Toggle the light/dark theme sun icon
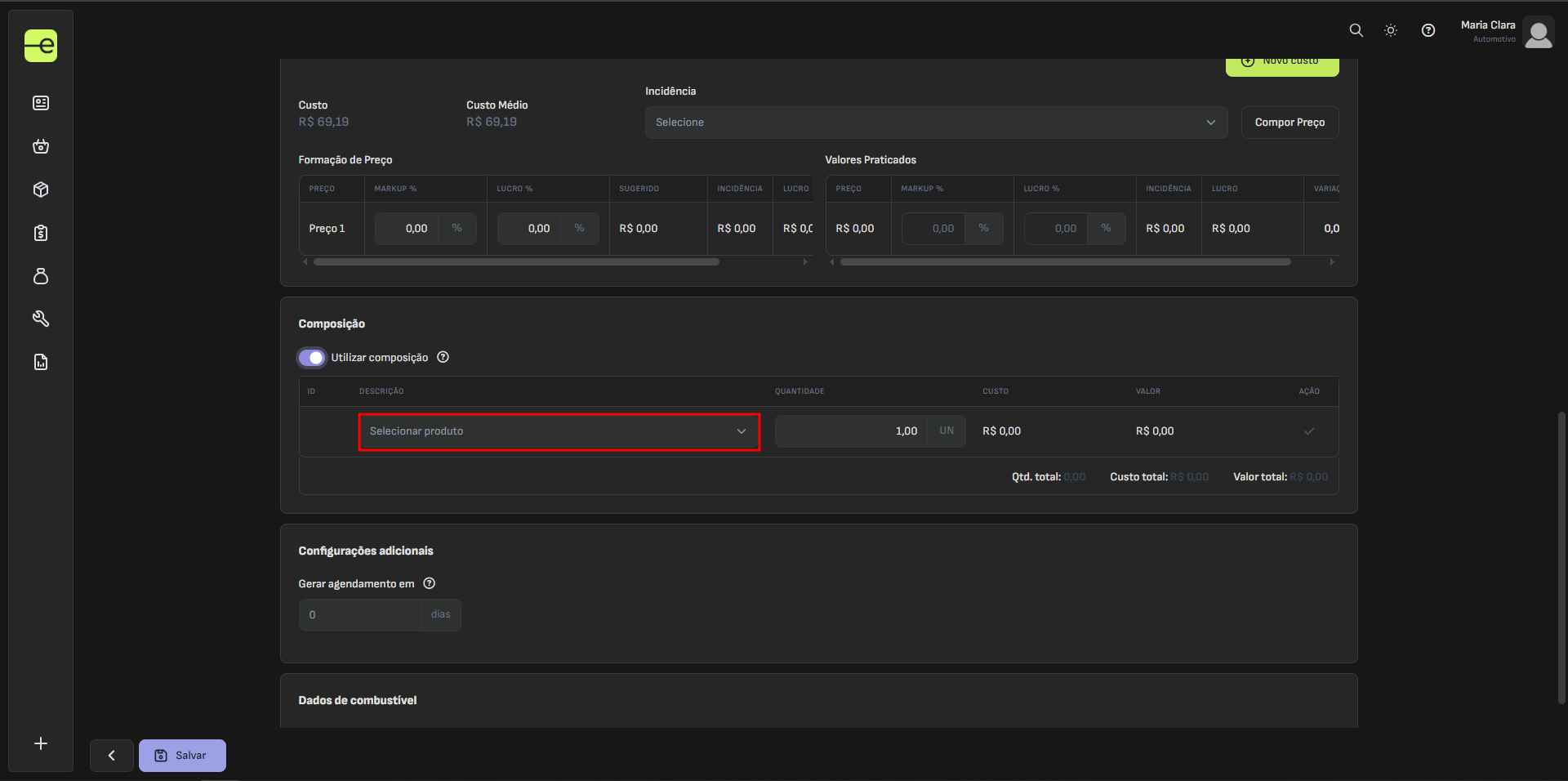The height and width of the screenshot is (781, 1568). 1391,30
